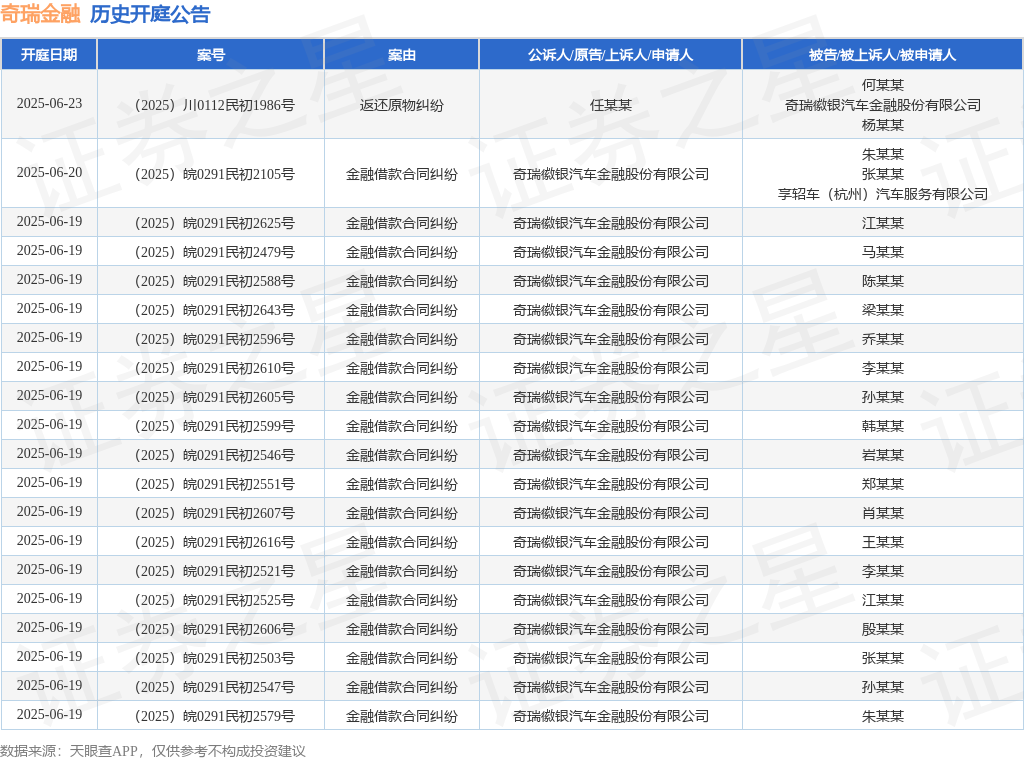Click defendant 何某某

[882, 85]
